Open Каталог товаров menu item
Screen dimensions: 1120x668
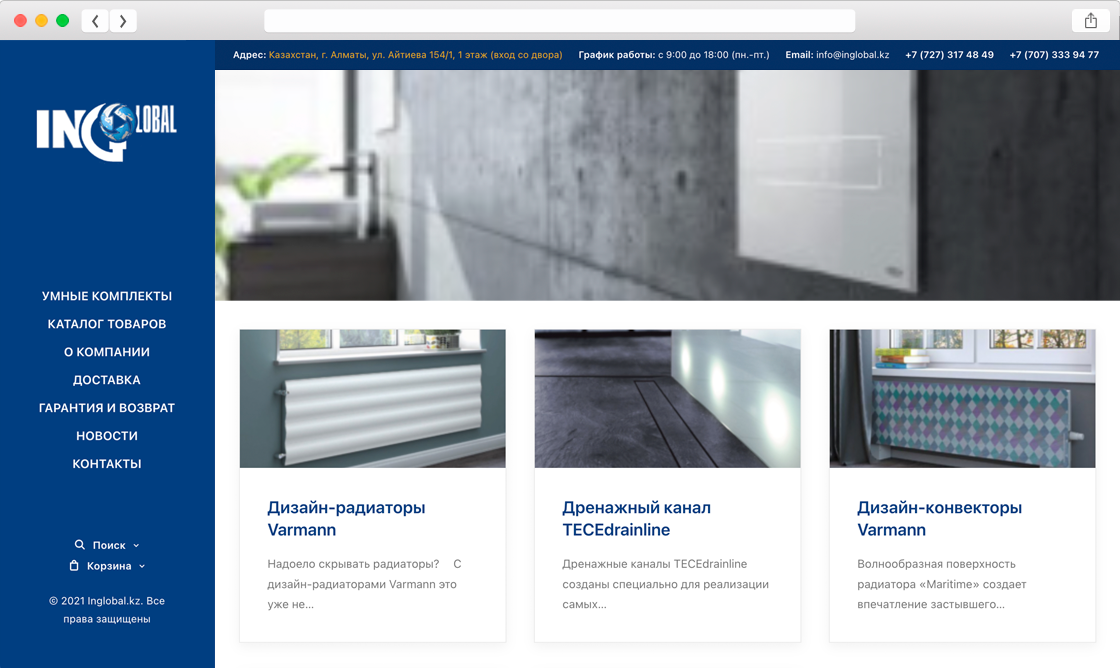[107, 324]
